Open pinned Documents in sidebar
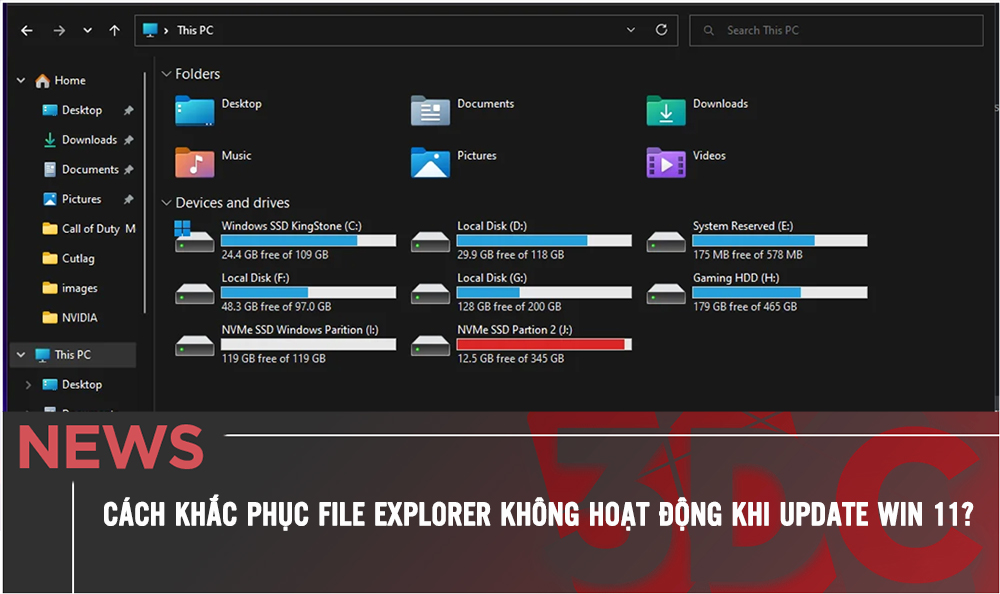Viewport: 1000px width, 594px height. tap(90, 169)
